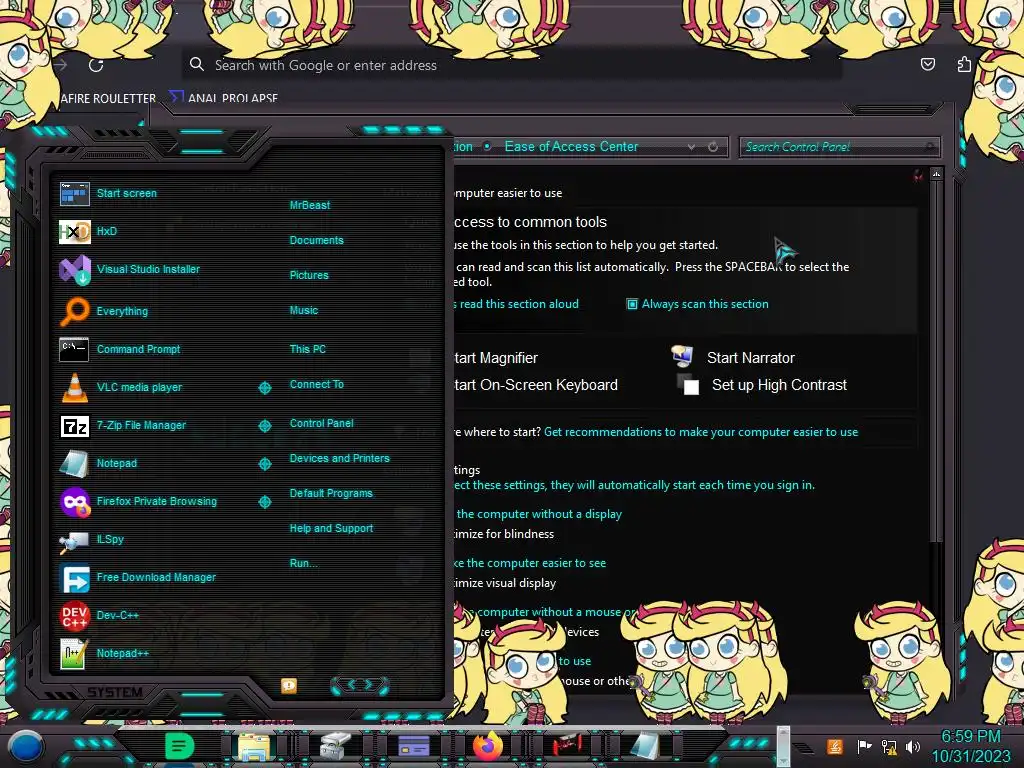
Task: Open address bar history dropdown
Action: (x=691, y=147)
